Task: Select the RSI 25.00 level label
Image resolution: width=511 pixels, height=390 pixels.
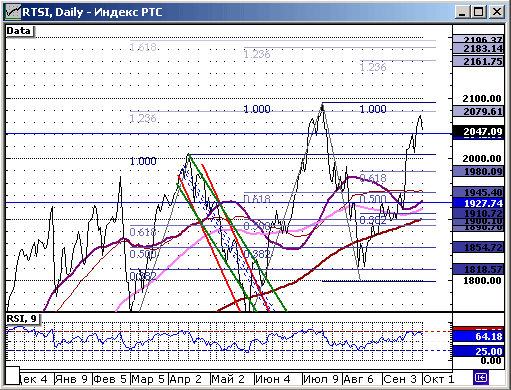Action: click(478, 351)
